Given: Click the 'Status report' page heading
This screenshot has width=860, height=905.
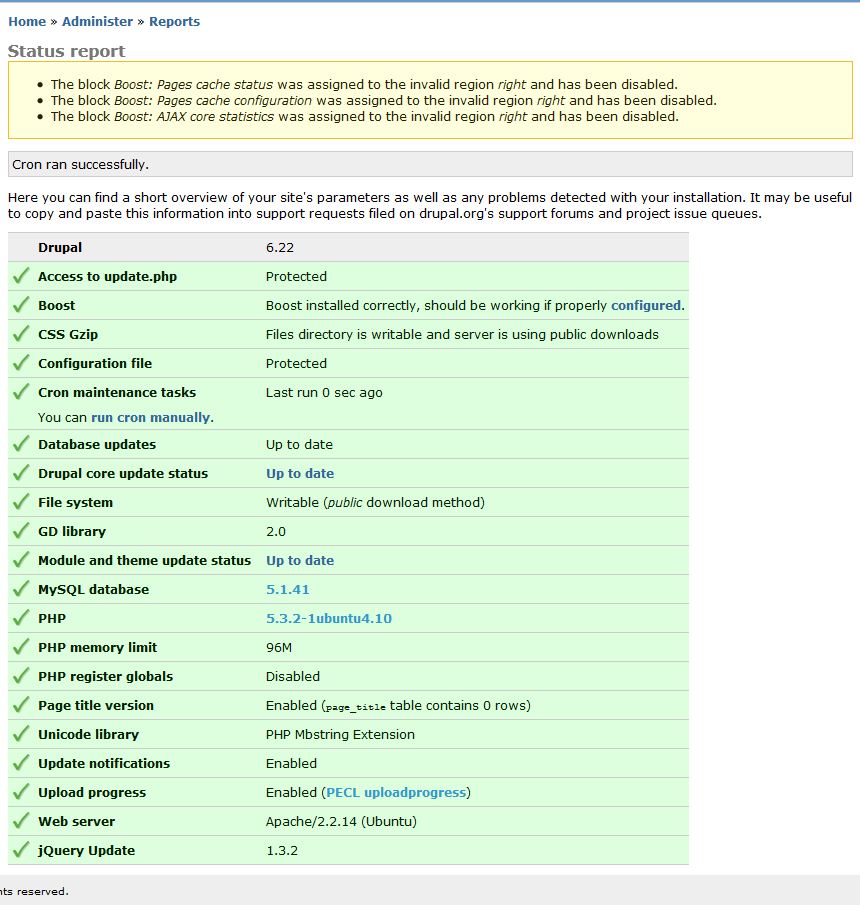Looking at the screenshot, I should (x=66, y=51).
